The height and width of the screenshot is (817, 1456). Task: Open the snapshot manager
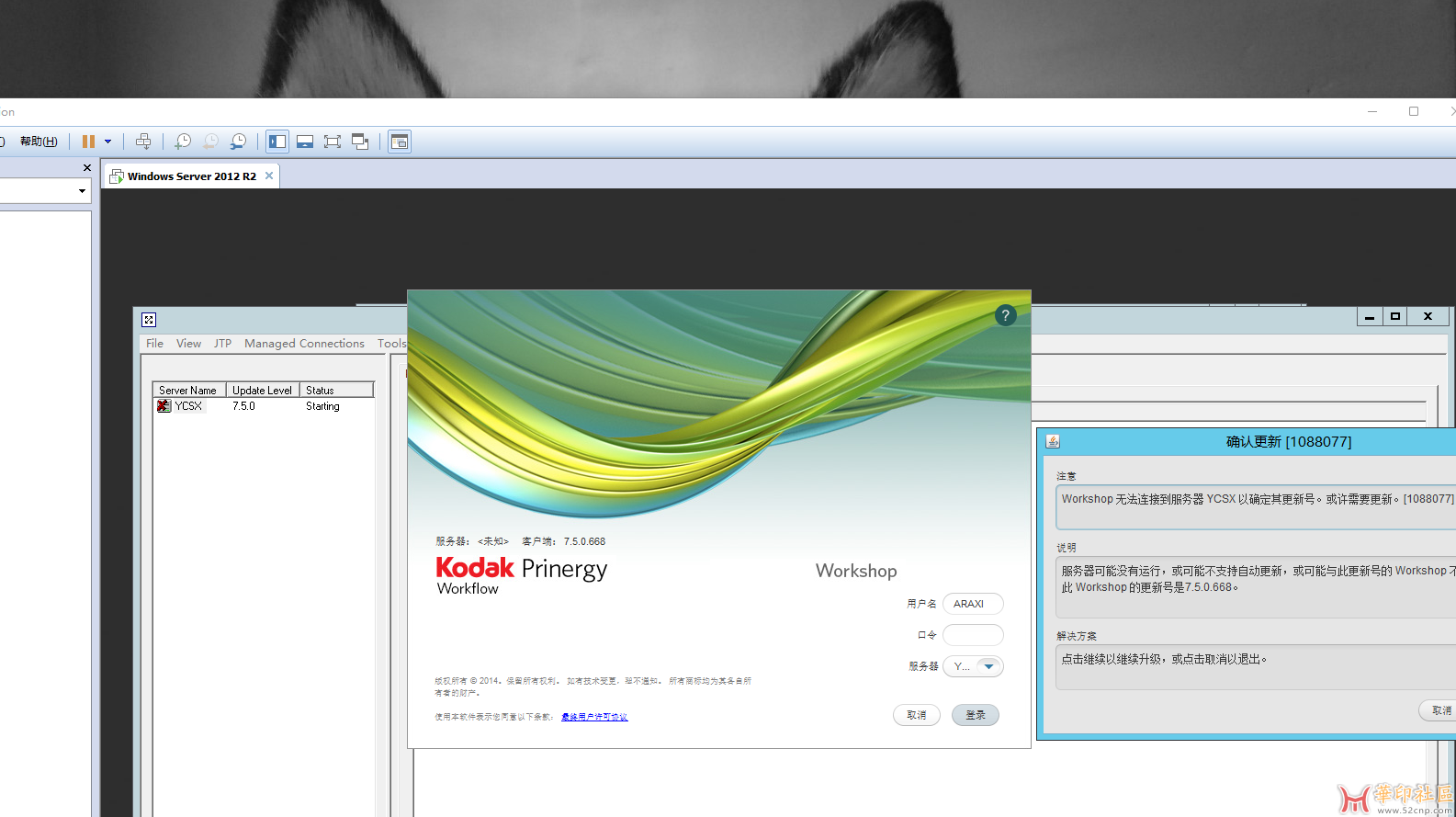[238, 142]
